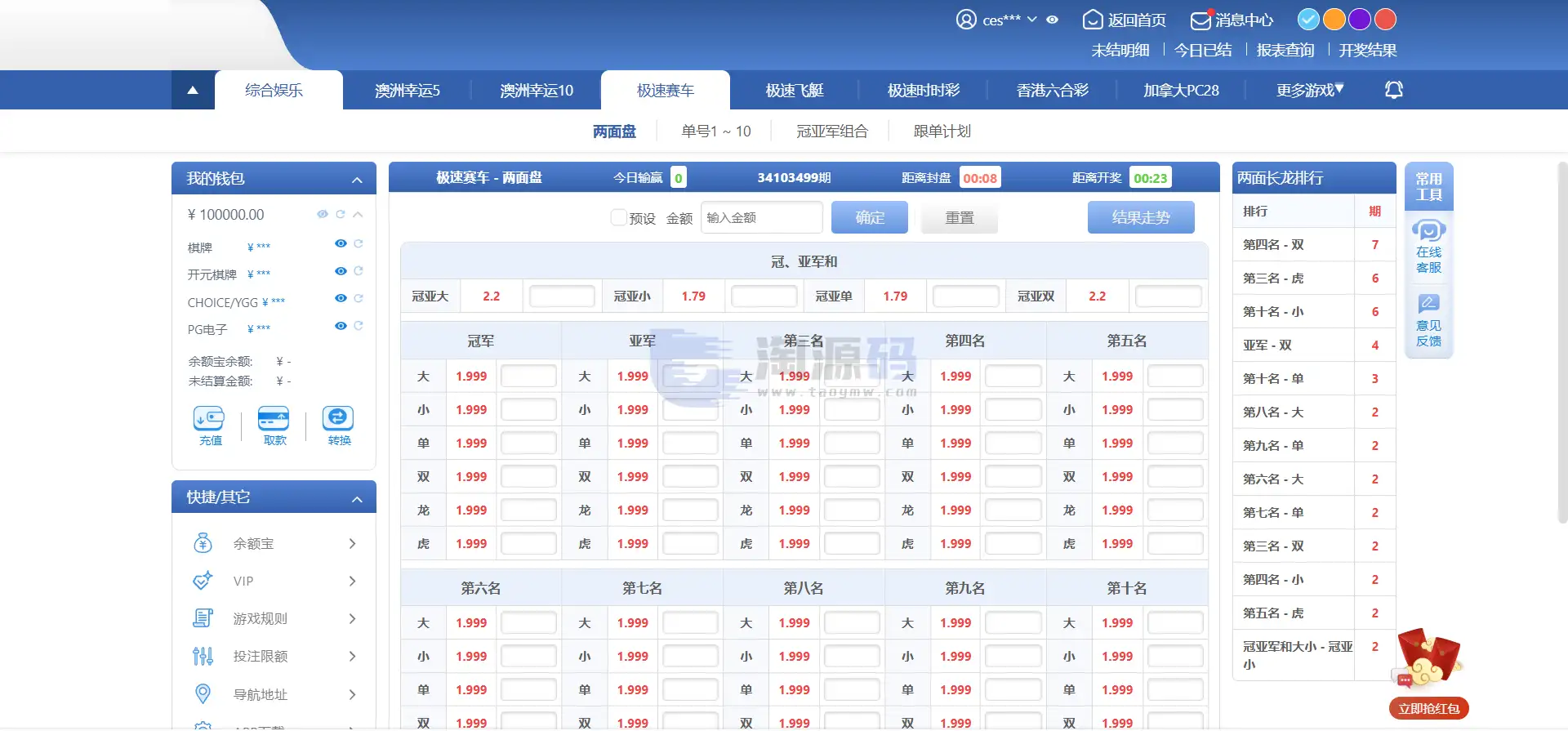1568x731 pixels.
Task: Show the 开元棋牌 balance with eye icon
Action: [341, 271]
